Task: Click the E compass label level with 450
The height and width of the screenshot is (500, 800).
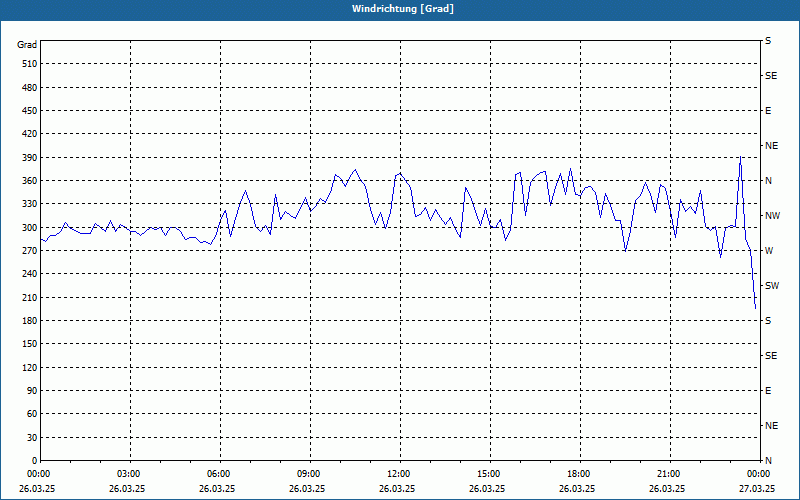Action: (768, 111)
